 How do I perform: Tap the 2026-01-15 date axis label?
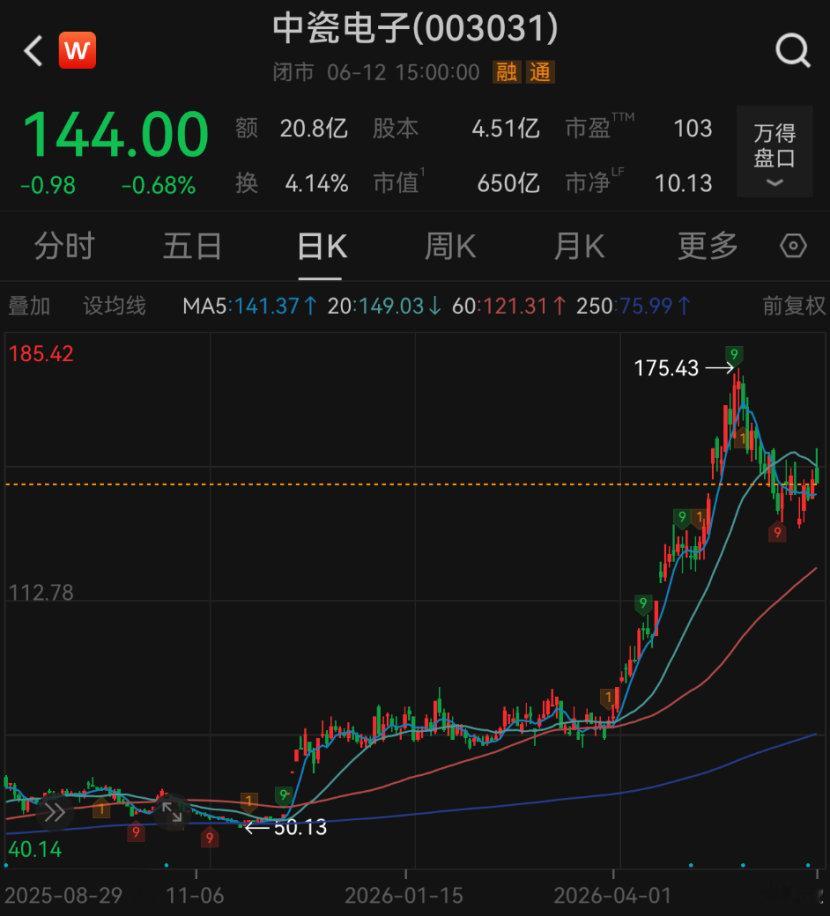tap(404, 895)
